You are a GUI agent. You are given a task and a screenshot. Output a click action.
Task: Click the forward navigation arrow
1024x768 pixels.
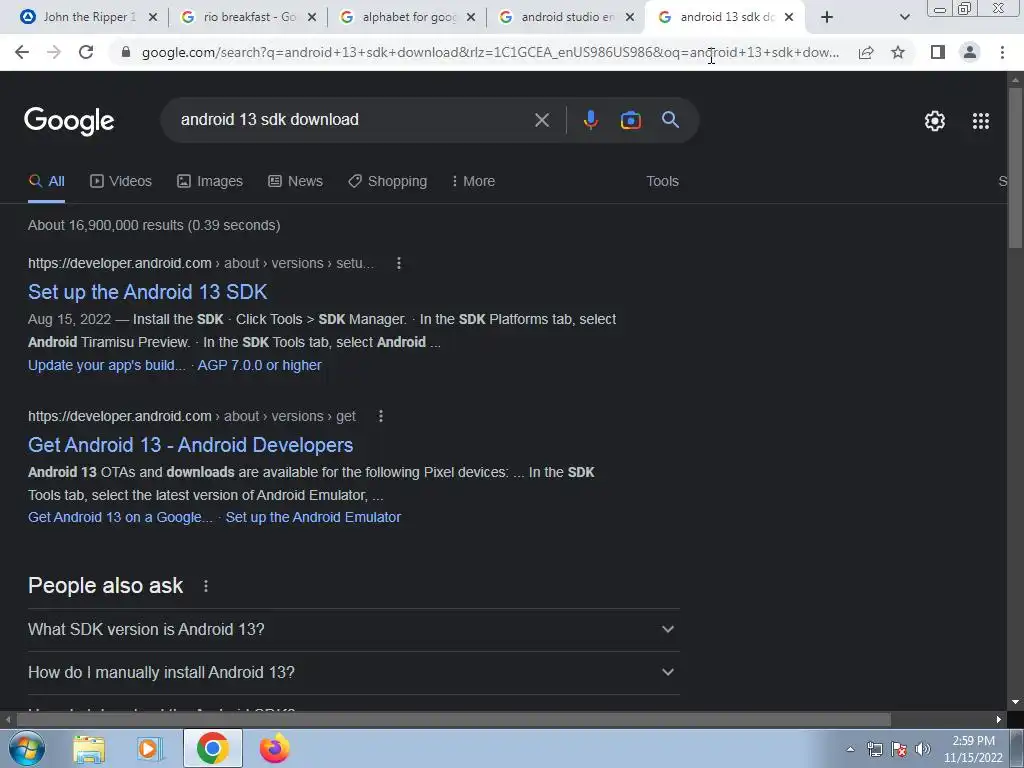54,52
